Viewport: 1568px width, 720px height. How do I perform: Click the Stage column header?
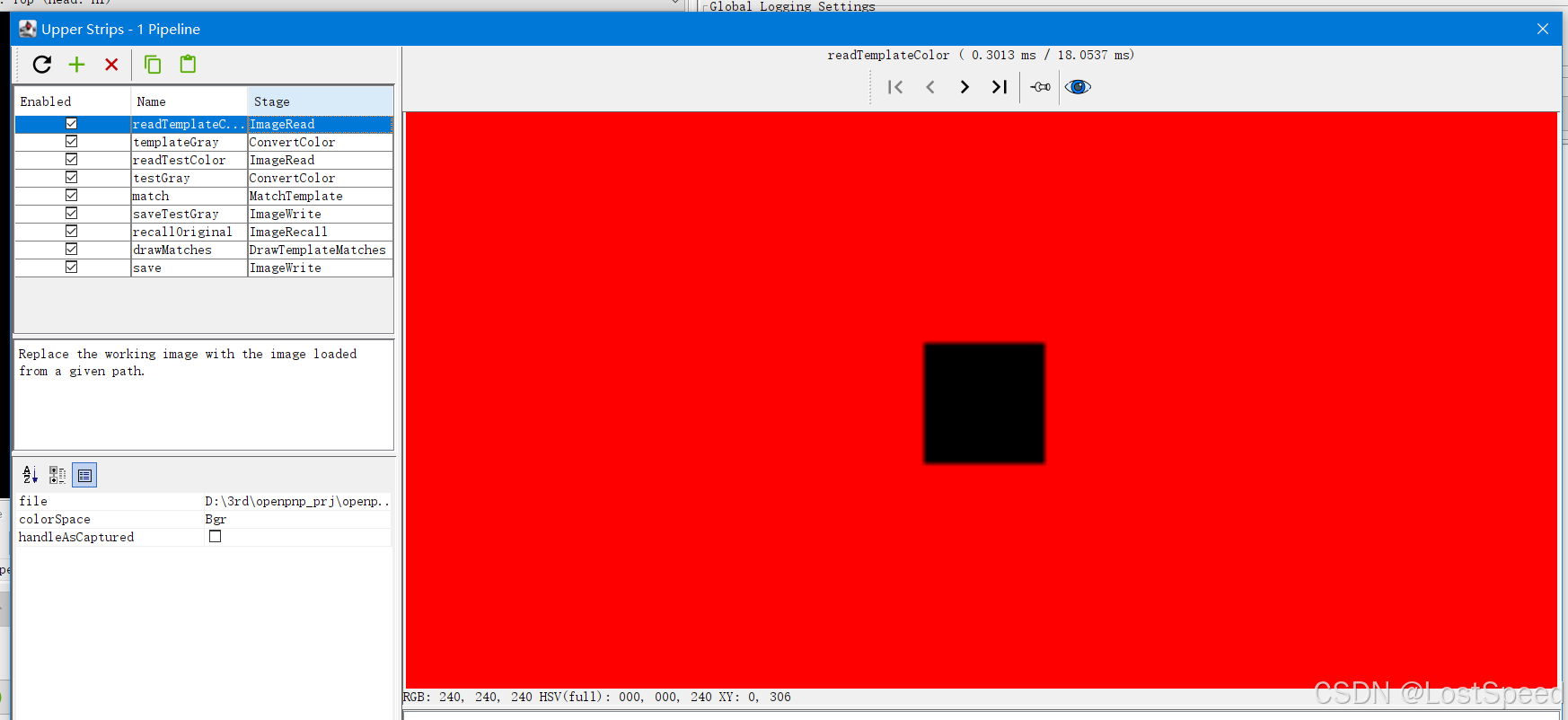pos(320,101)
